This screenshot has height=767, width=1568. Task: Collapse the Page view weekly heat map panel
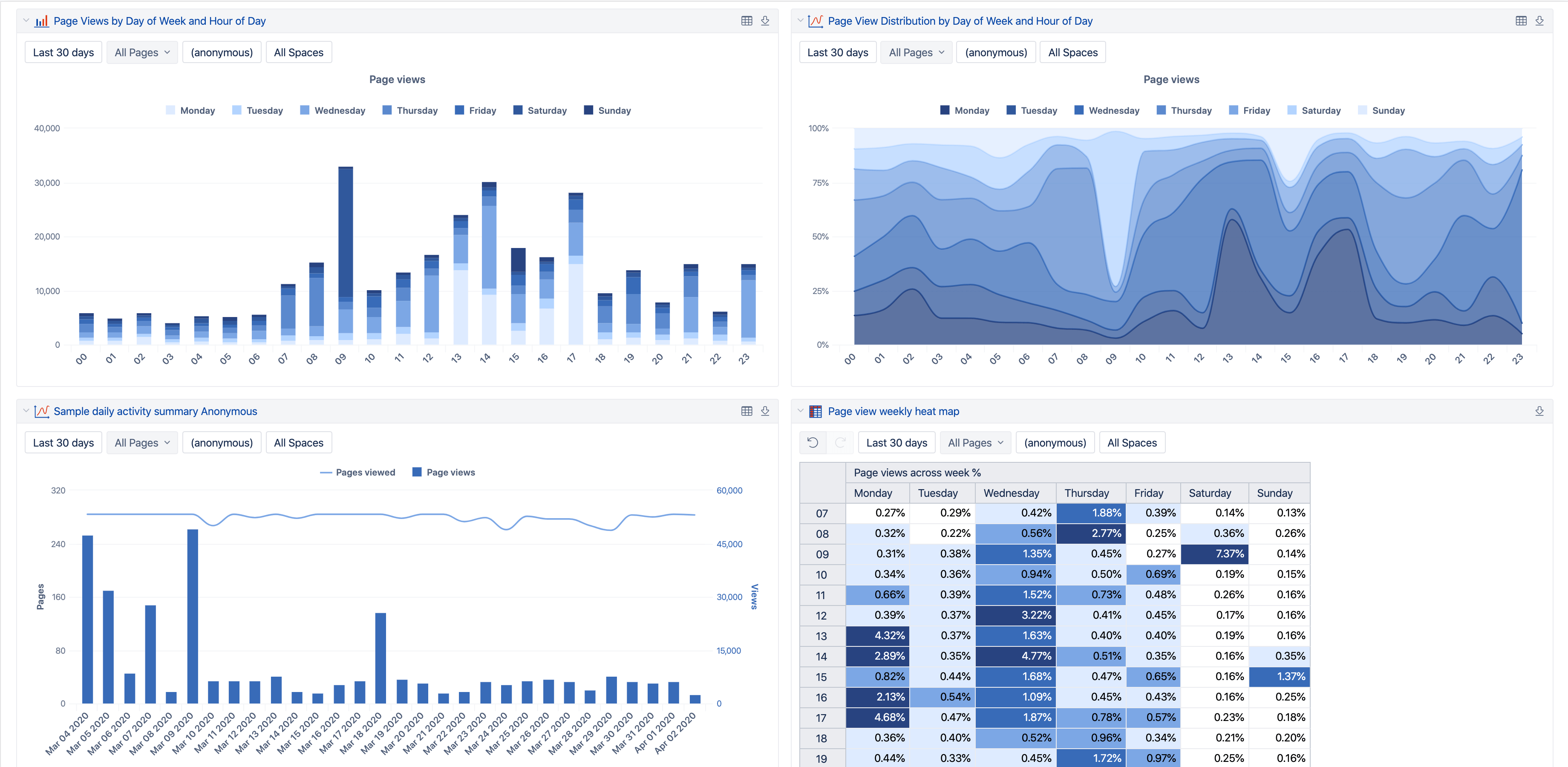point(801,411)
